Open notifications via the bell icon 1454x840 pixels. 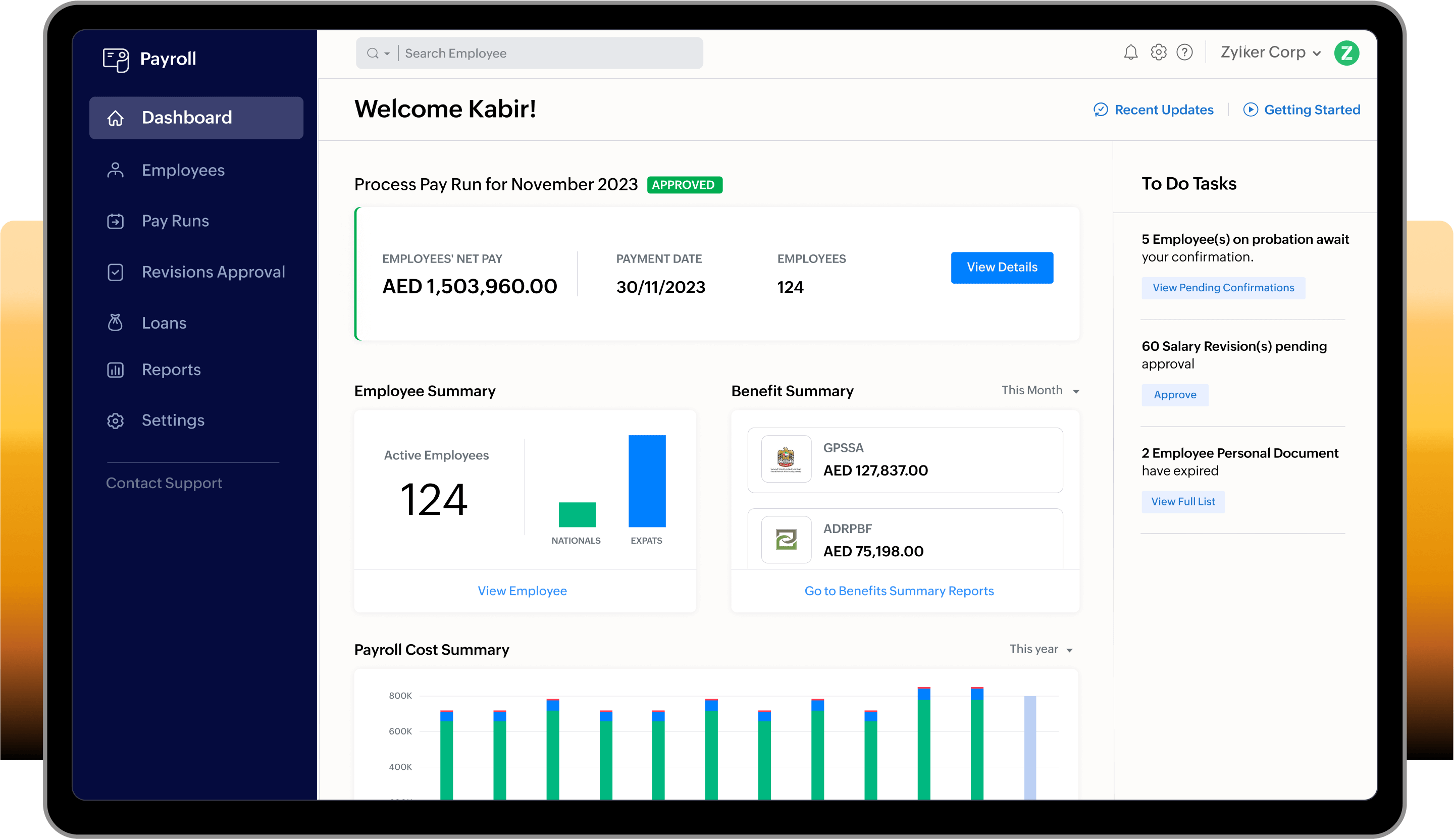pyautogui.click(x=1131, y=52)
